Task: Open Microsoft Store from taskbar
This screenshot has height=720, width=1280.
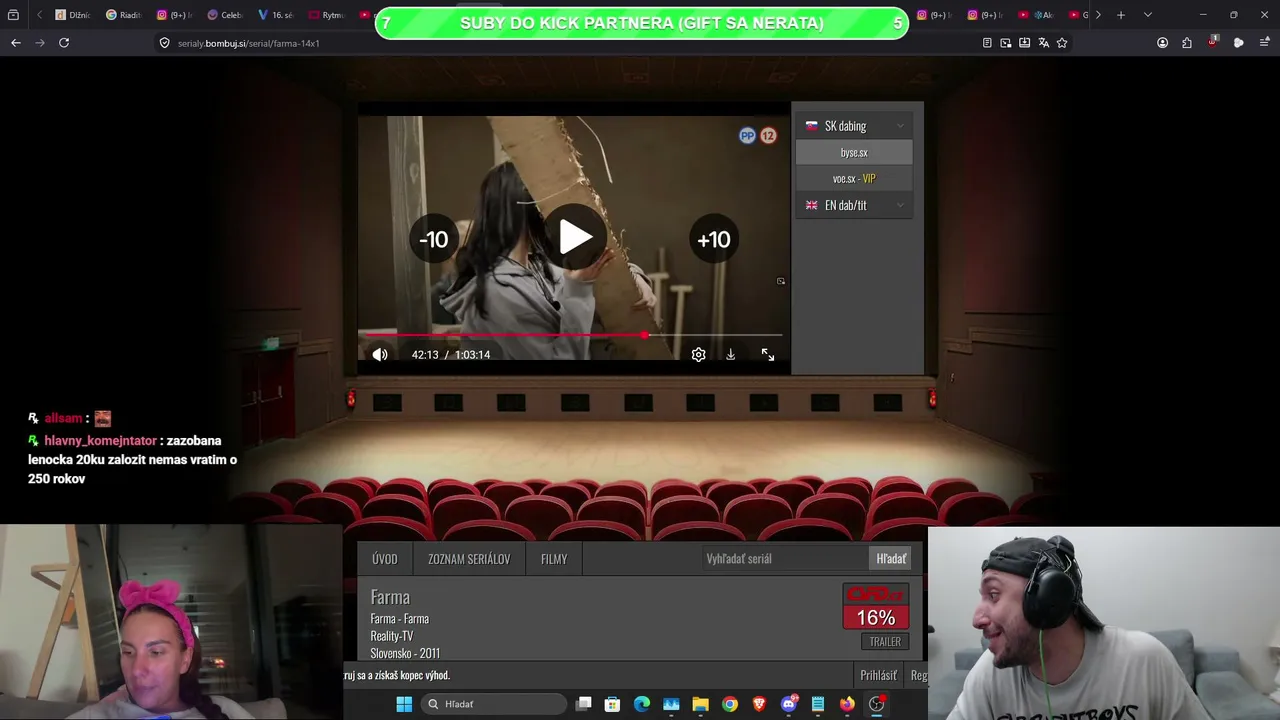Action: tap(613, 704)
